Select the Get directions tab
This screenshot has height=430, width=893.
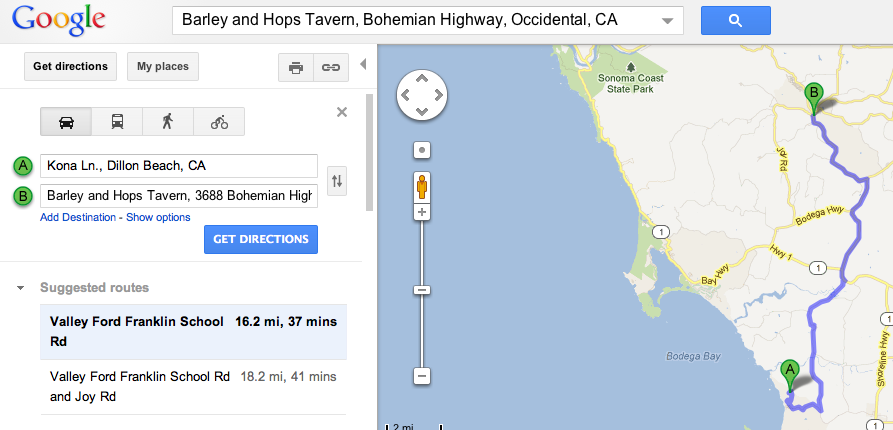tap(70, 67)
